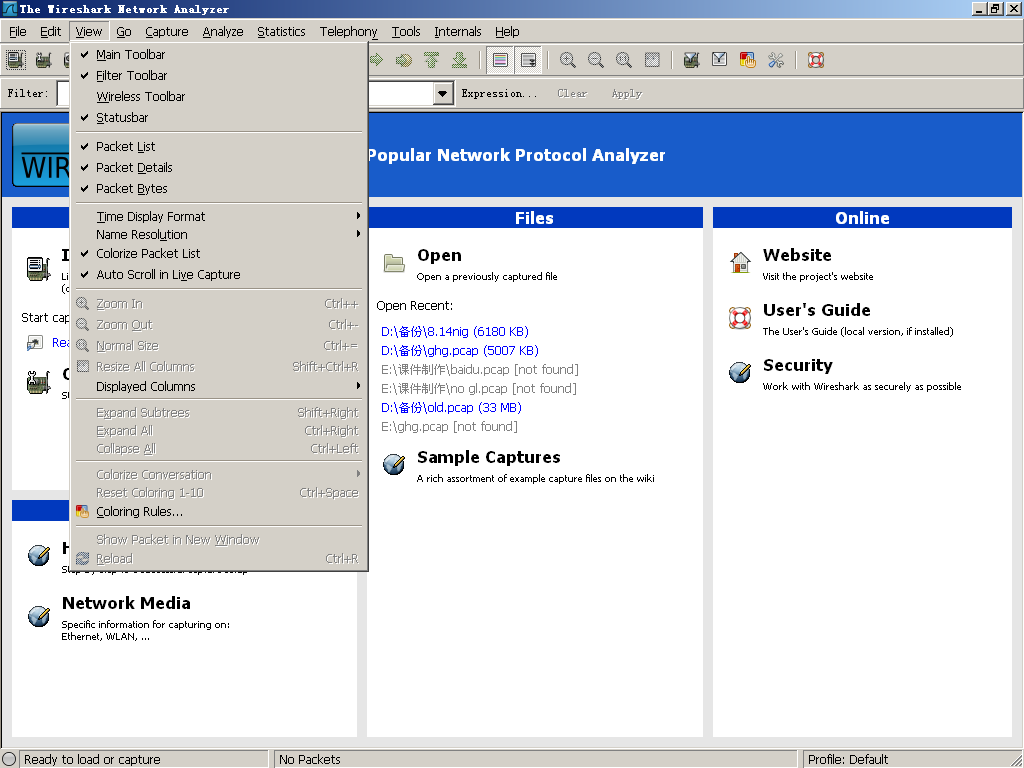This screenshot has height=768, width=1024.
Task: Click the Security heading link
Action: 797,365
